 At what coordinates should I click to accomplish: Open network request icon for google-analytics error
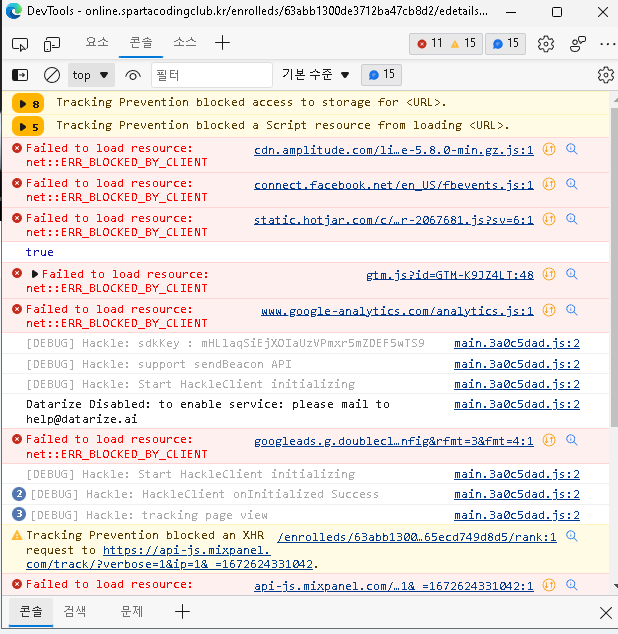coord(549,310)
